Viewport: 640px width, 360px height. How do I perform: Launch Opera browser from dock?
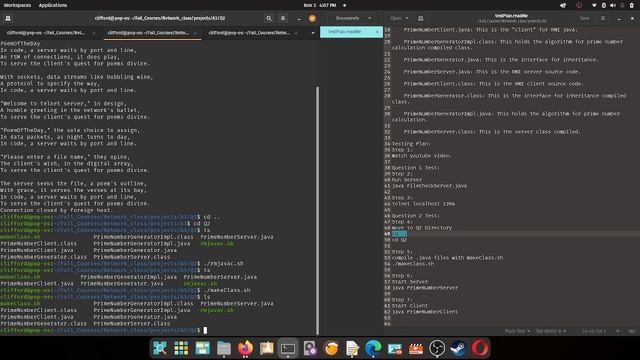coord(480,348)
